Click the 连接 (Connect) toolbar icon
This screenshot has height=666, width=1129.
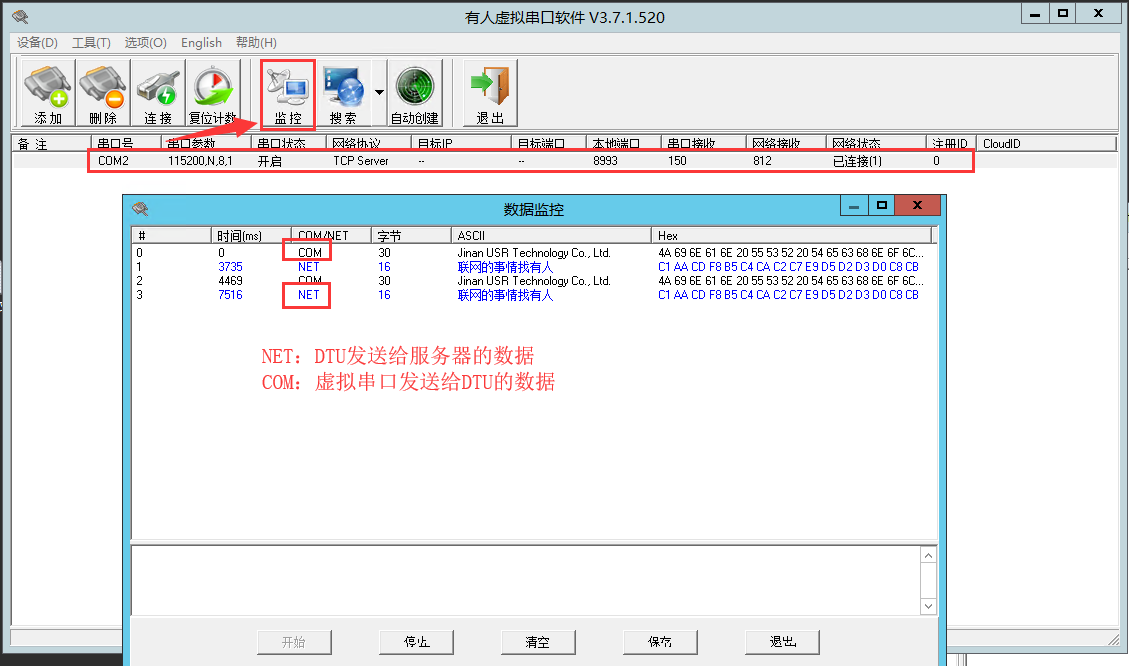click(158, 93)
